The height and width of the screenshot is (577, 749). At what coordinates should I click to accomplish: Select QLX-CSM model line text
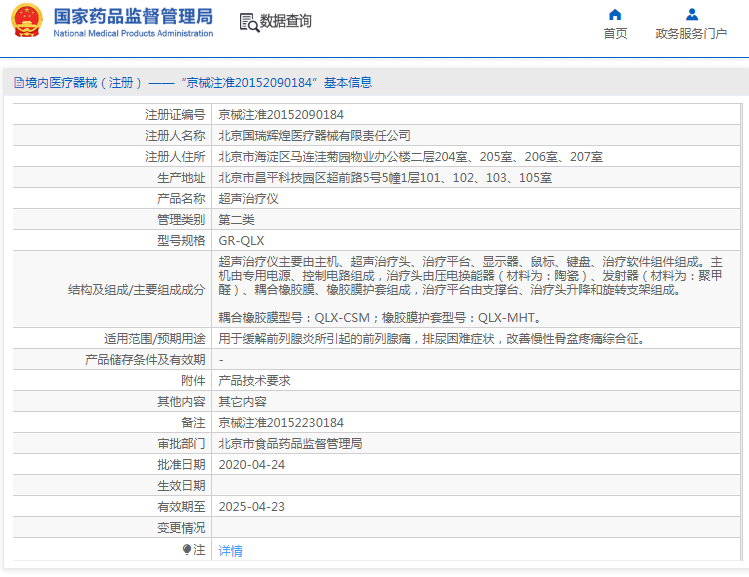tap(380, 318)
